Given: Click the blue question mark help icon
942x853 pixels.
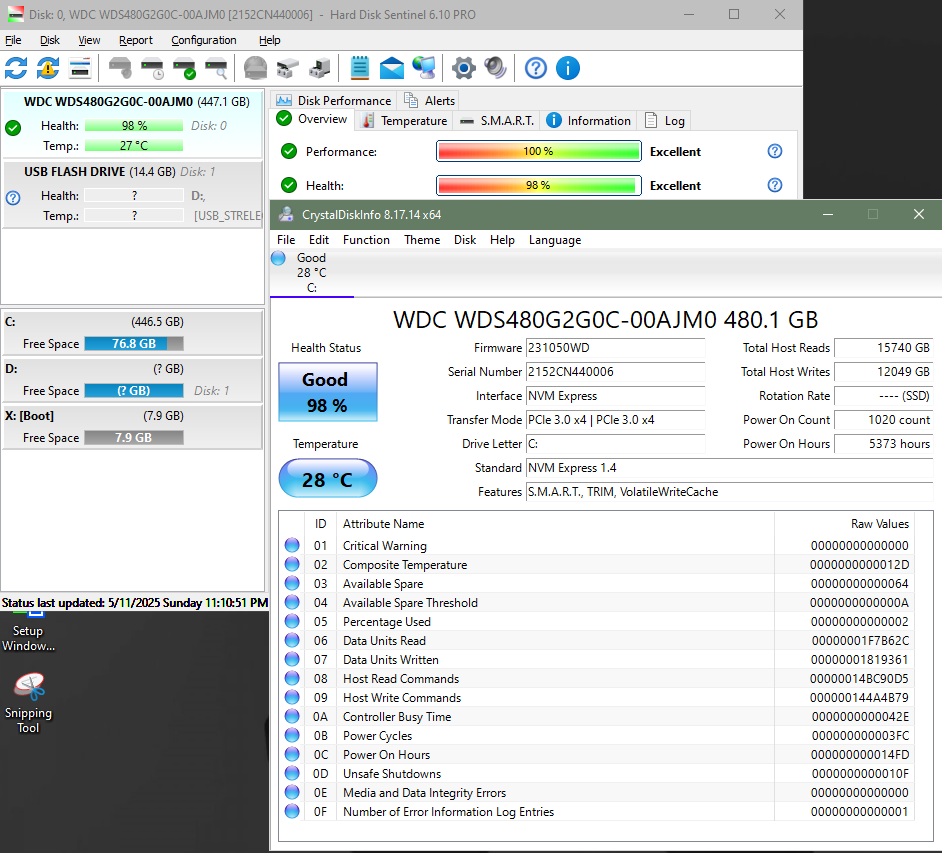Looking at the screenshot, I should (x=536, y=68).
